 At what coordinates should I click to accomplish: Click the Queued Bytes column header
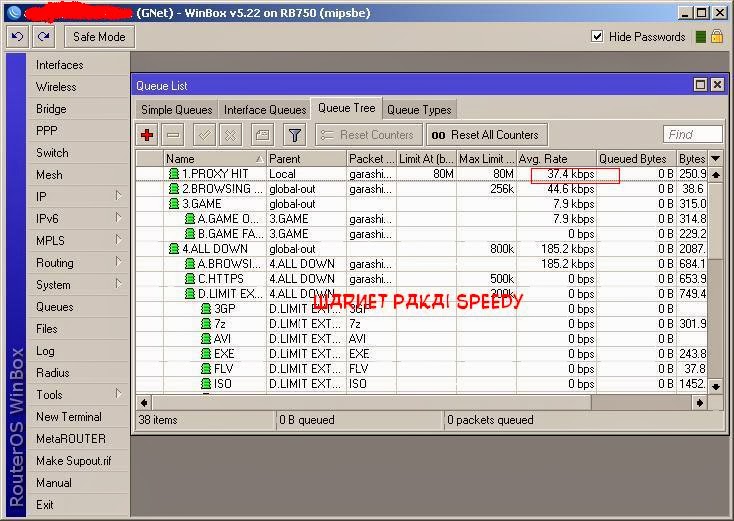tap(636, 159)
